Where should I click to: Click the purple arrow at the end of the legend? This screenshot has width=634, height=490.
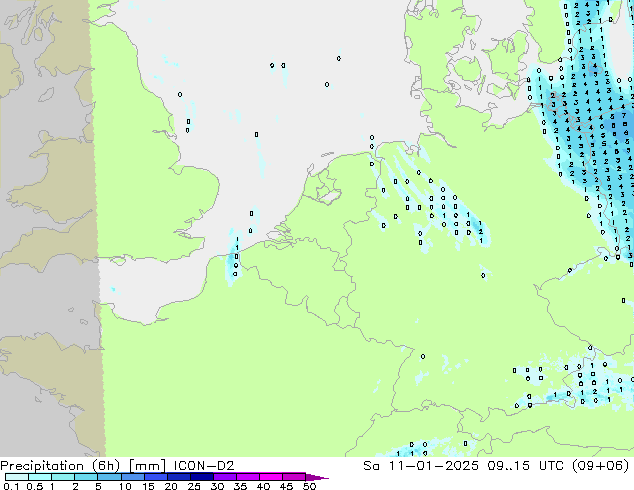317,477
